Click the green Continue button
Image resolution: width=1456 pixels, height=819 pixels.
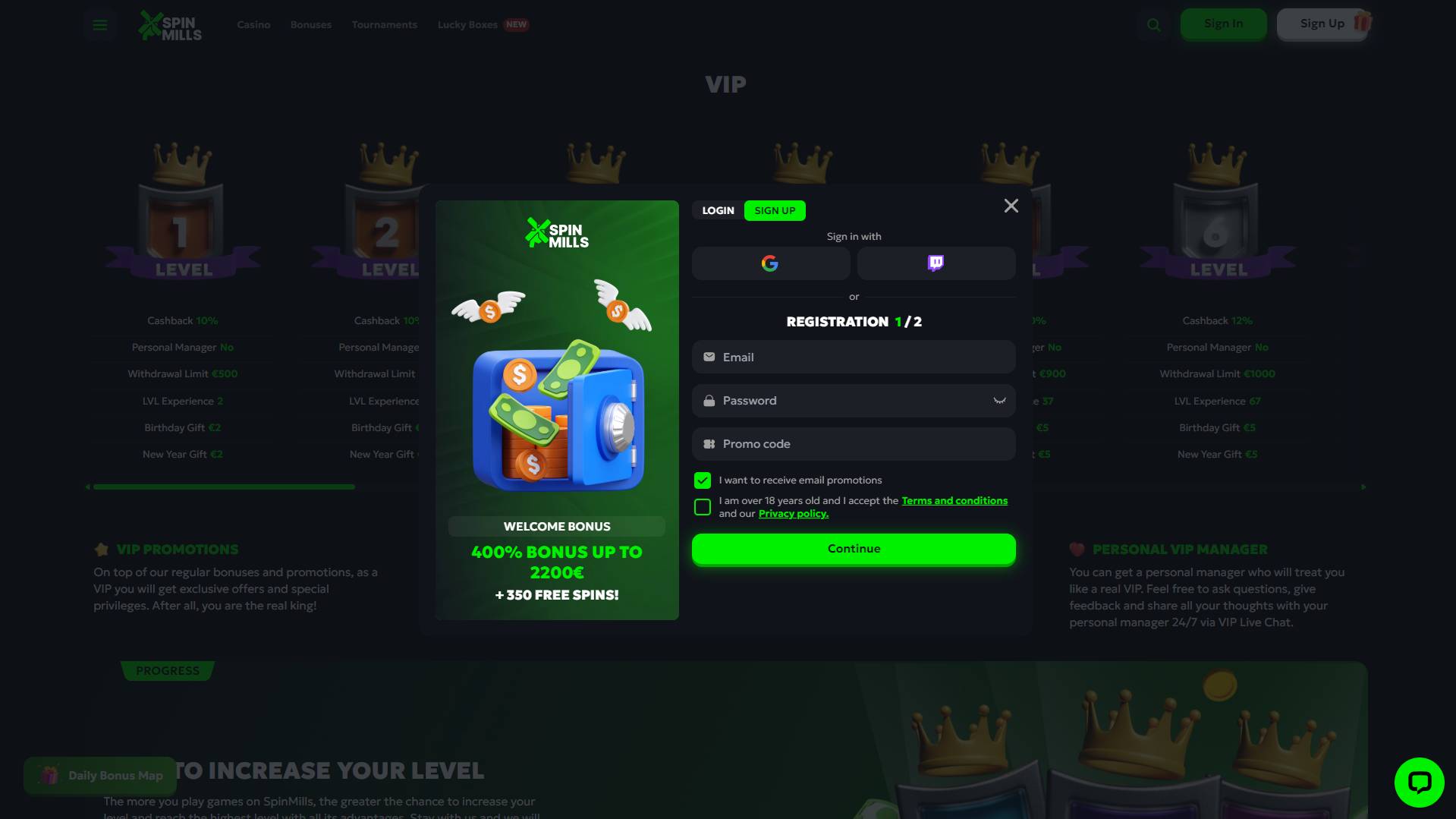tap(854, 549)
